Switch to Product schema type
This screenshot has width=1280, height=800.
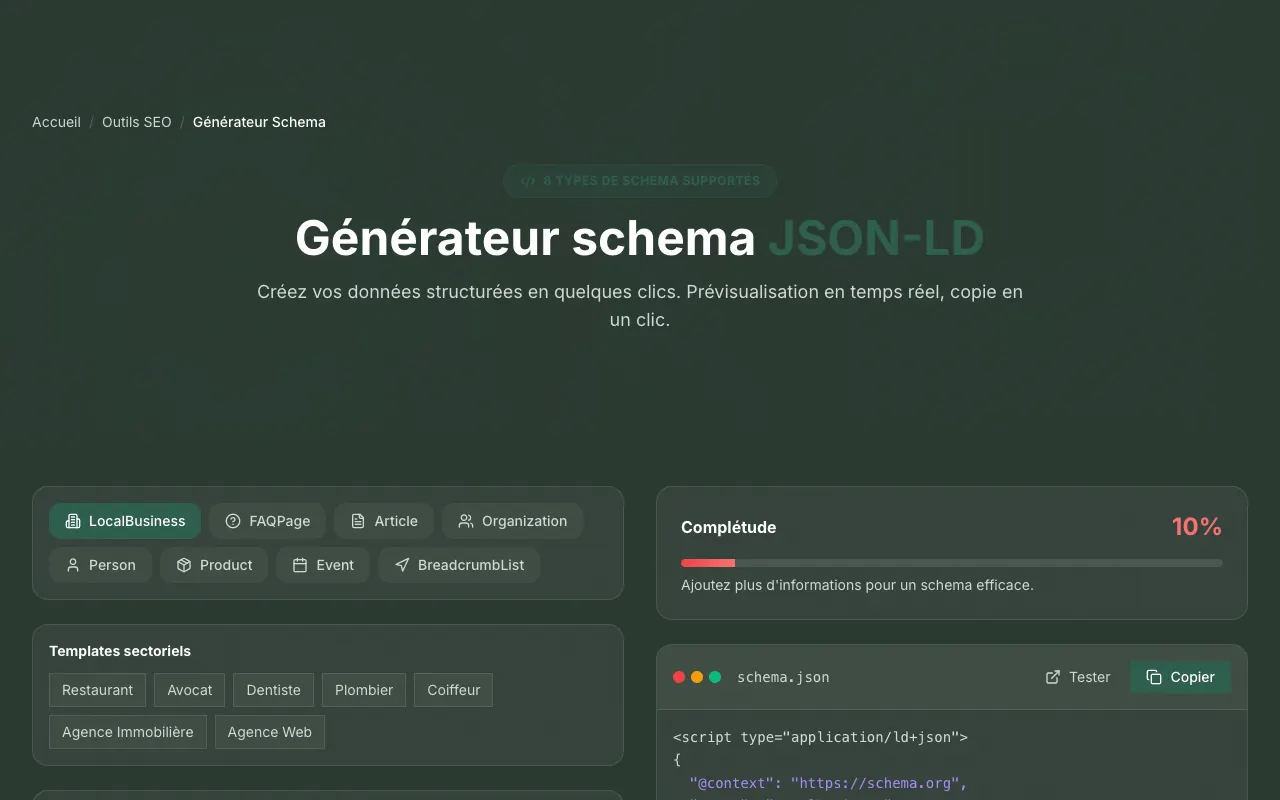pyautogui.click(x=214, y=565)
